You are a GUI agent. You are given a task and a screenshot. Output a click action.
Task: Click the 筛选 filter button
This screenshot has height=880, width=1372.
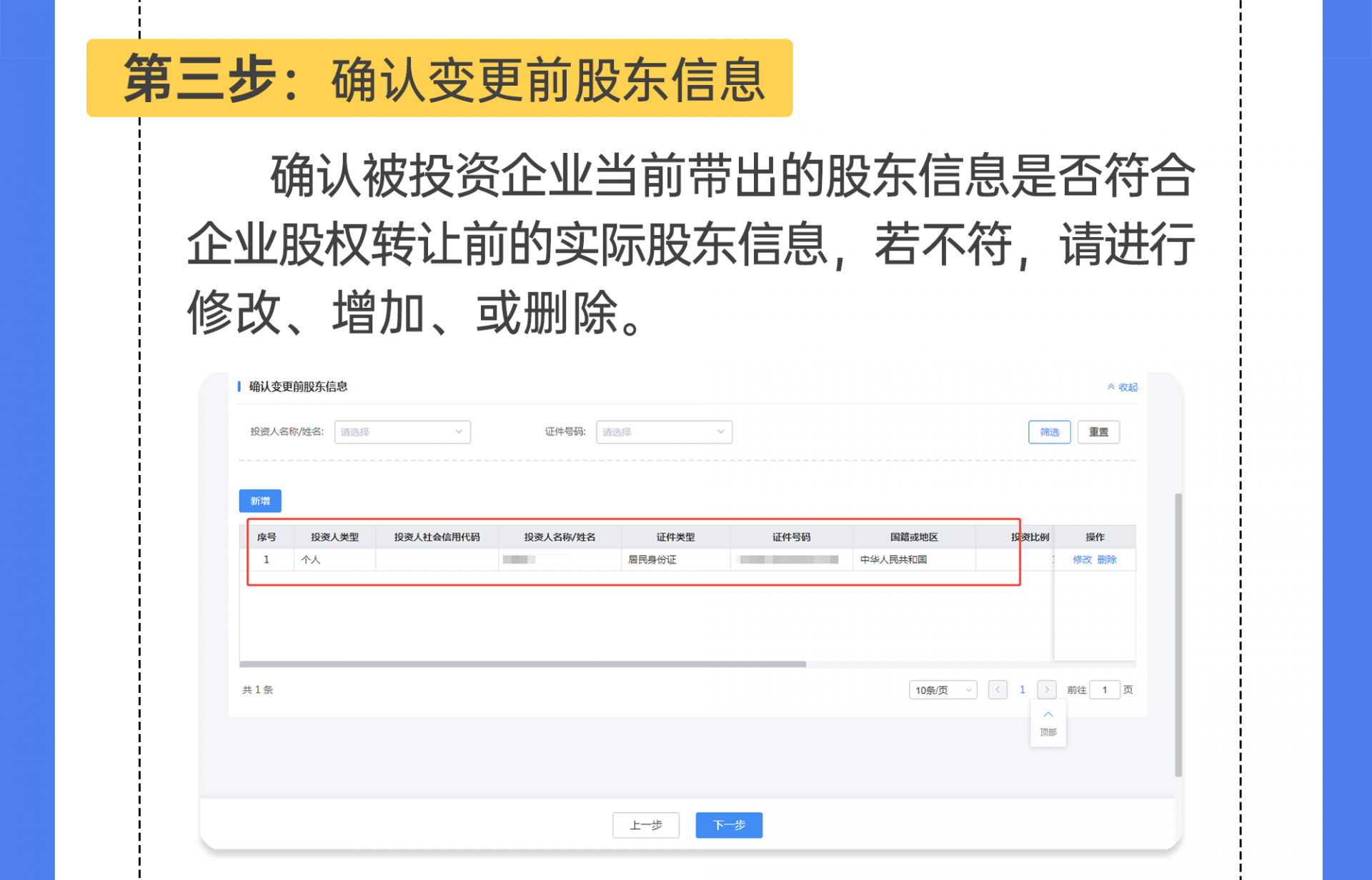(1049, 432)
